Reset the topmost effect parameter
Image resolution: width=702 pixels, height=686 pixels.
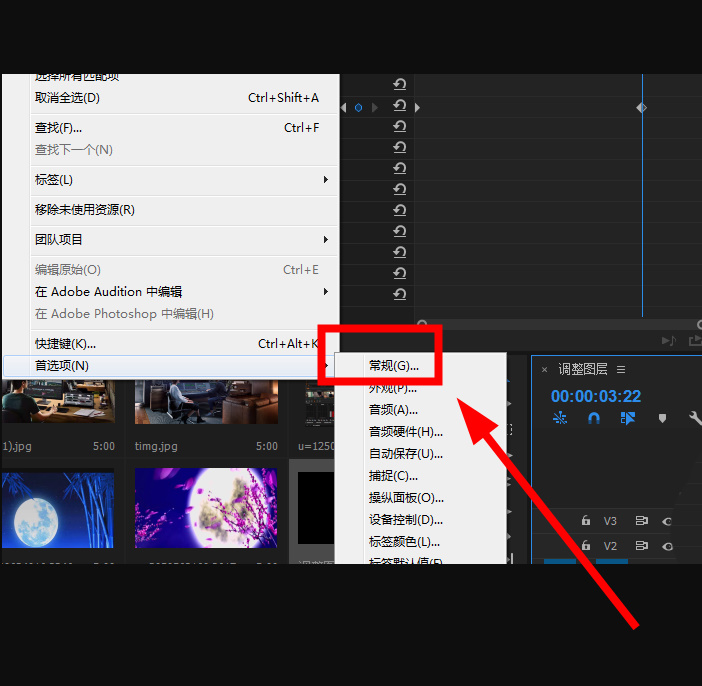point(399,84)
